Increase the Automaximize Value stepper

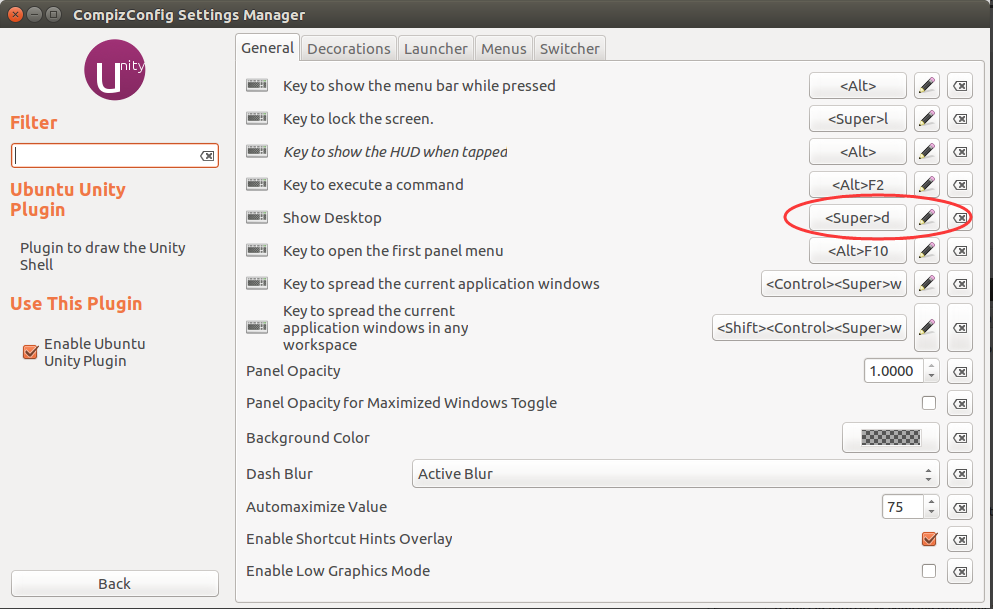pos(932,501)
